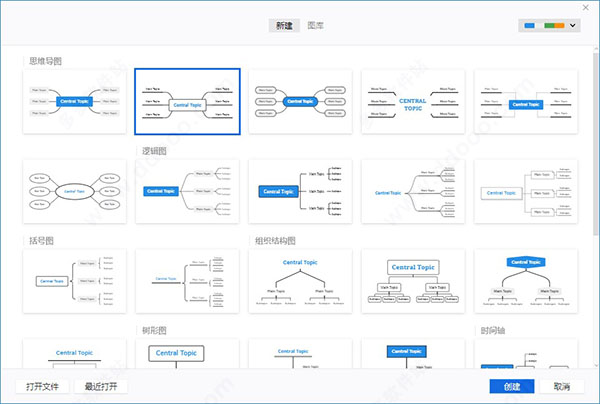The image size is (600, 404).
Task: Expand the color theme dropdown arrow
Action: pyautogui.click(x=572, y=26)
